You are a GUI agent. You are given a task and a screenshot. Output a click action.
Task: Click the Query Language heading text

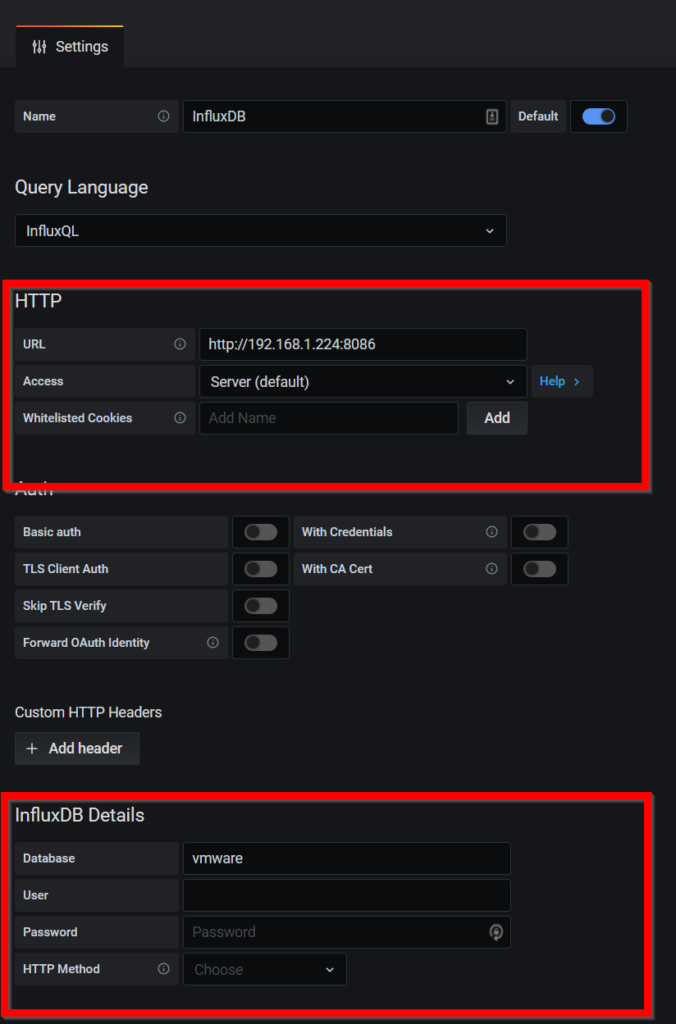point(82,187)
